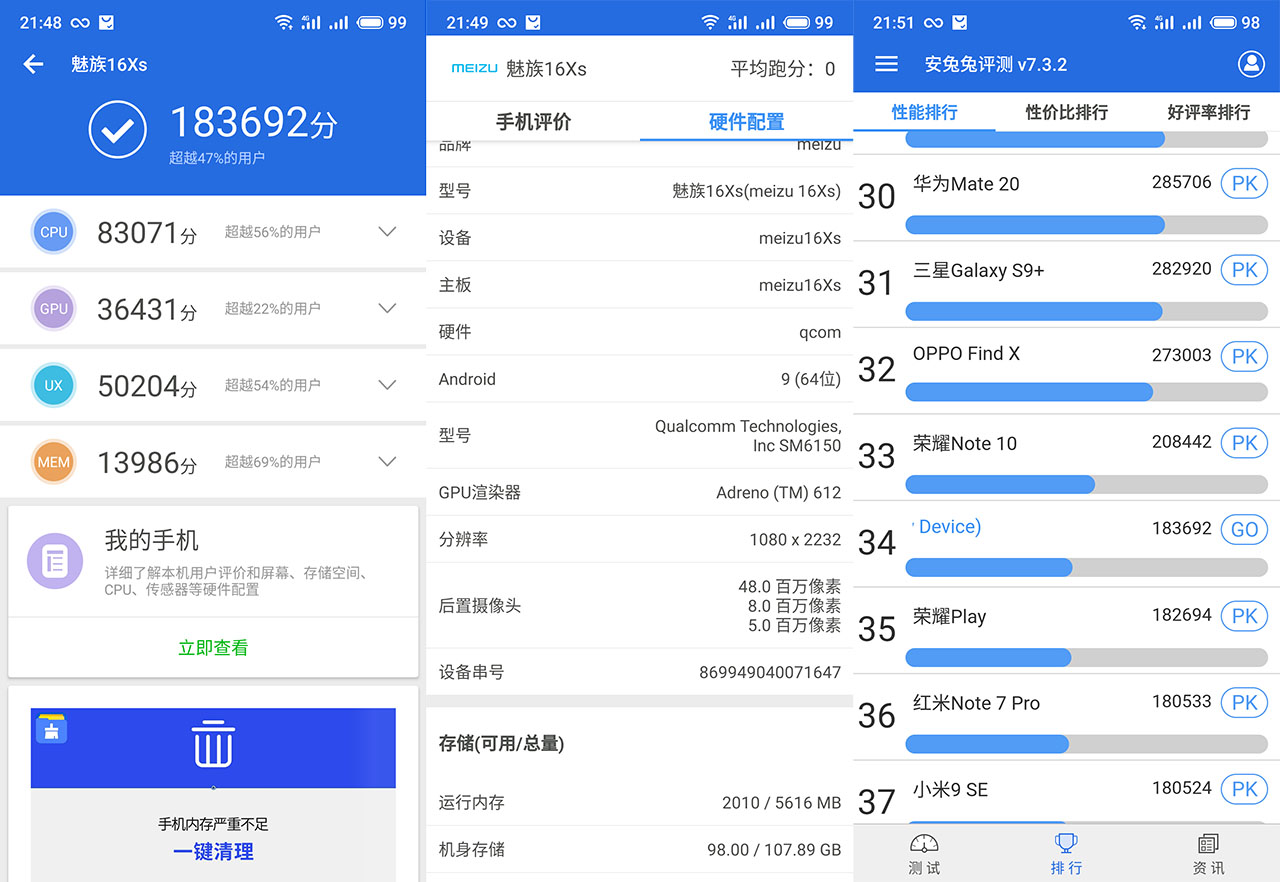The width and height of the screenshot is (1280, 882).
Task: Select the GPU score icon
Action: [x=53, y=308]
